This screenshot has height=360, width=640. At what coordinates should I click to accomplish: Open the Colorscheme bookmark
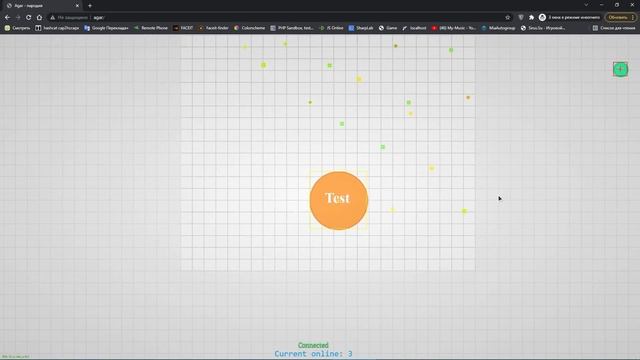(249, 28)
